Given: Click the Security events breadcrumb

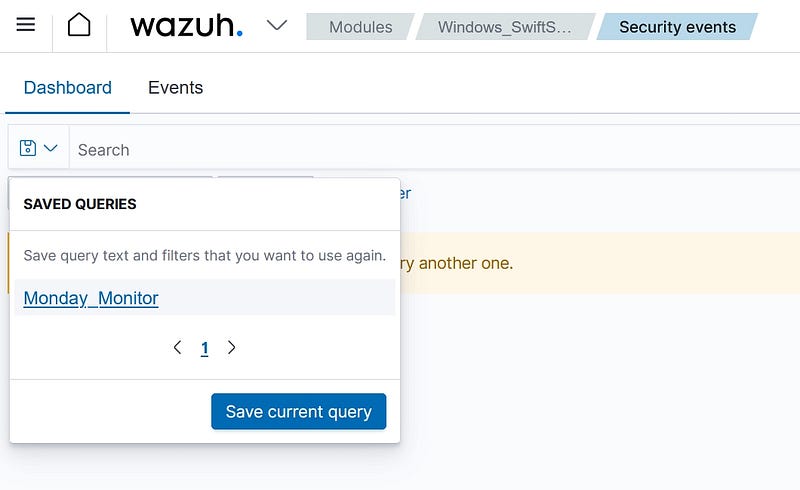Looking at the screenshot, I should (x=677, y=27).
